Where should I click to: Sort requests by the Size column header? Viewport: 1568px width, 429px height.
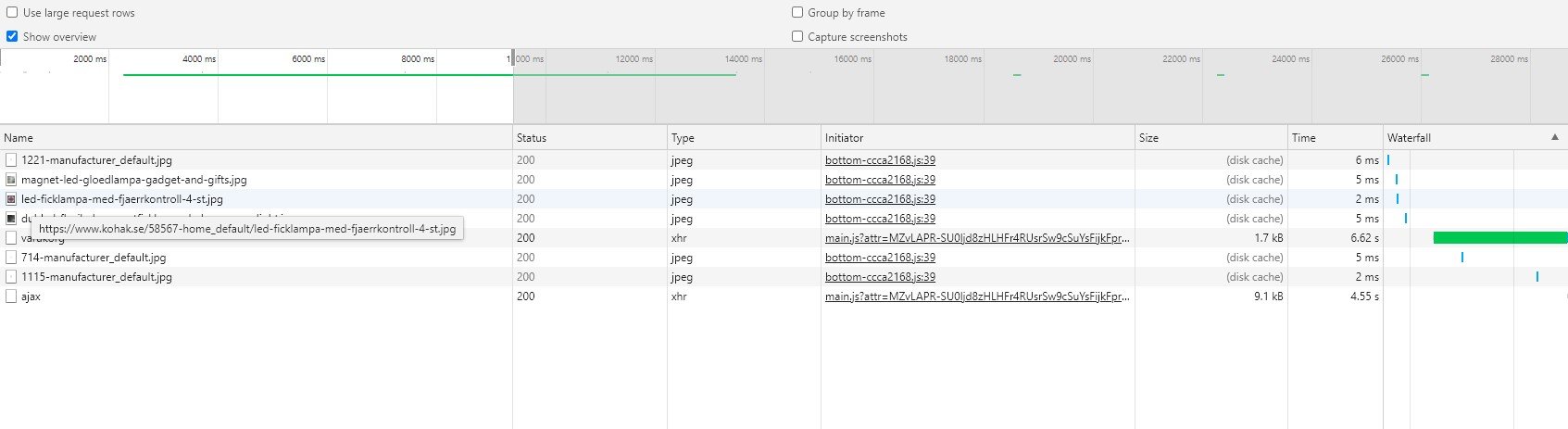(1148, 138)
